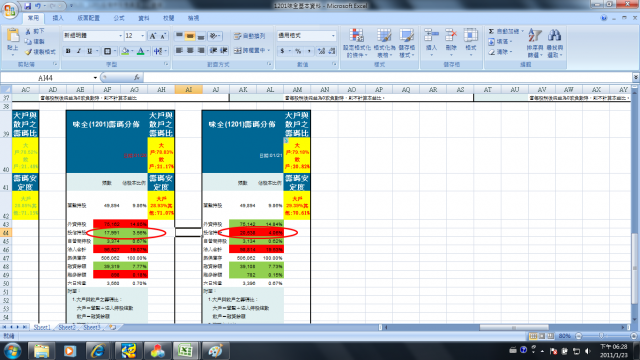
Task: Undo the last action
Action: [38, 6]
